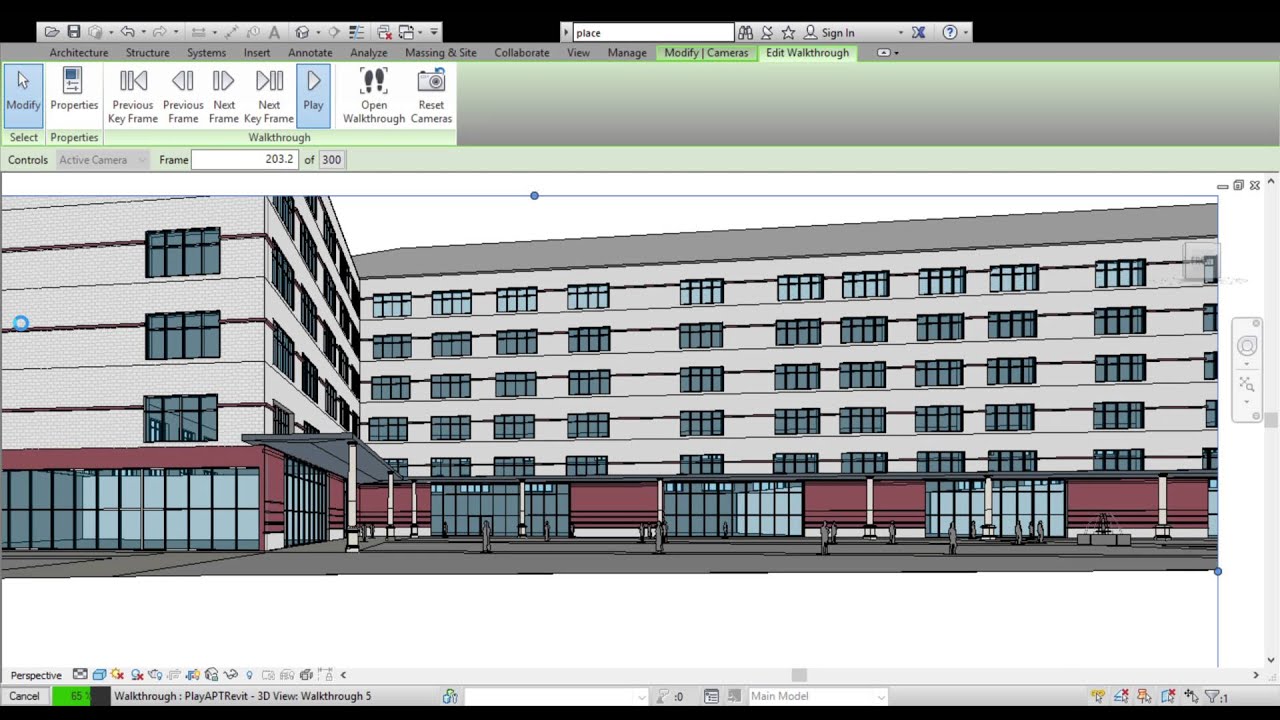Image resolution: width=1280 pixels, height=720 pixels.
Task: Click Switch Windows icon
Action: 406,32
